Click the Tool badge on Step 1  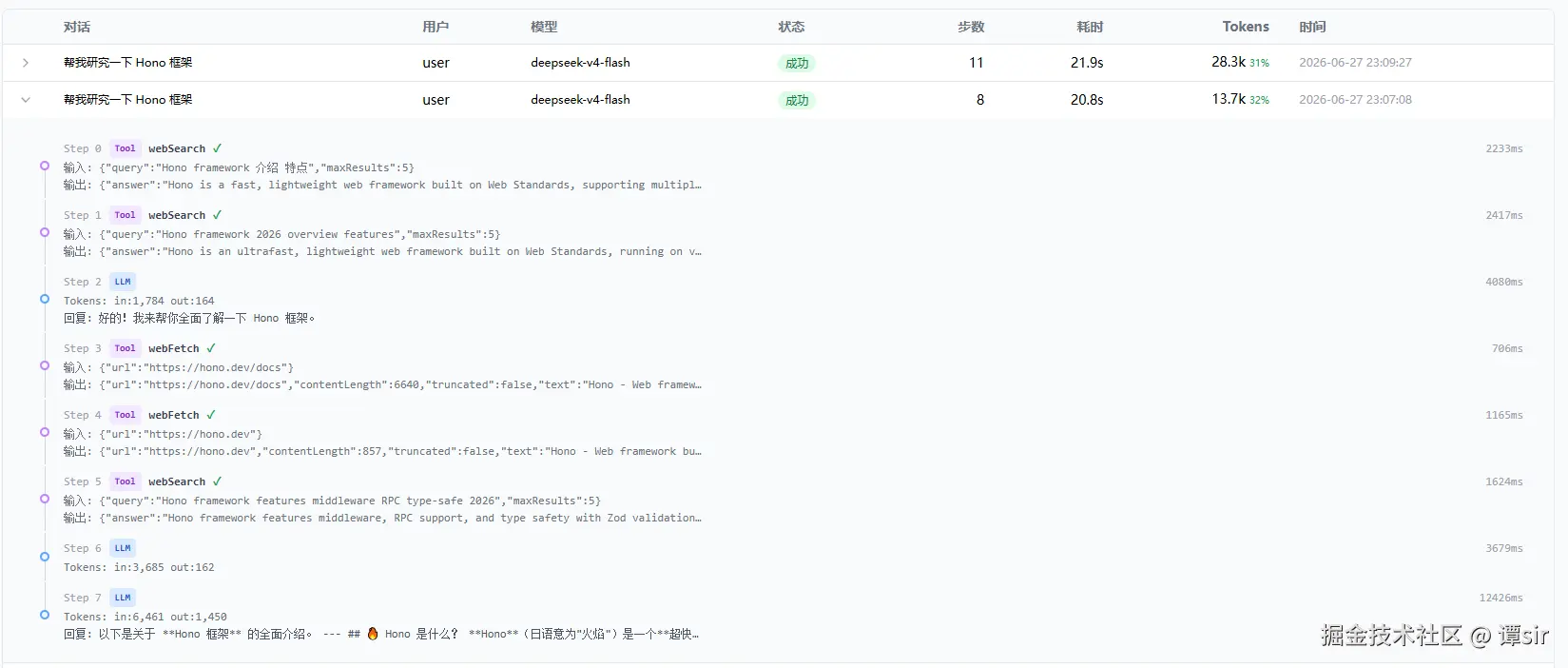[126, 215]
